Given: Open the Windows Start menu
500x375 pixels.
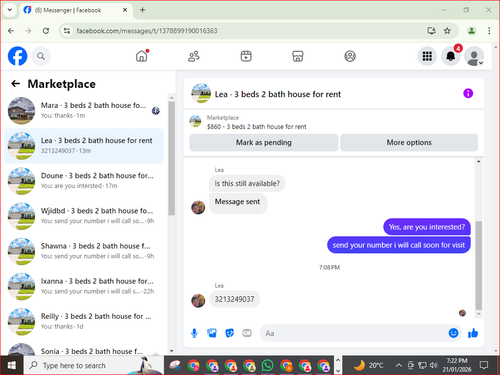Looking at the screenshot, I should [x=12, y=365].
